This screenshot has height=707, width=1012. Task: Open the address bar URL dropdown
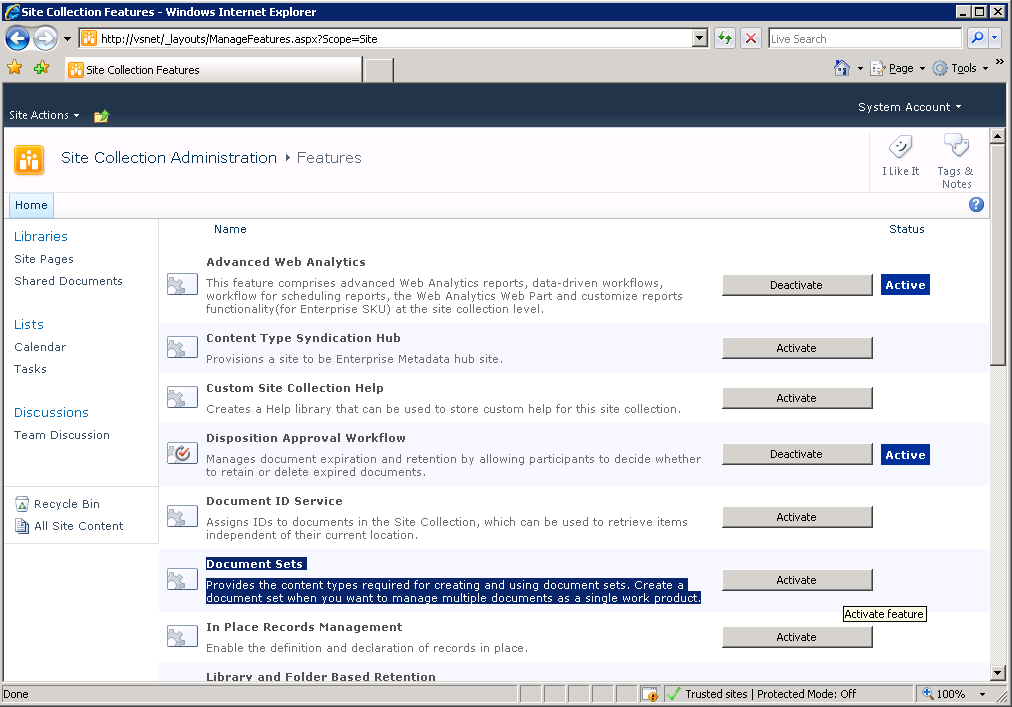(x=700, y=39)
